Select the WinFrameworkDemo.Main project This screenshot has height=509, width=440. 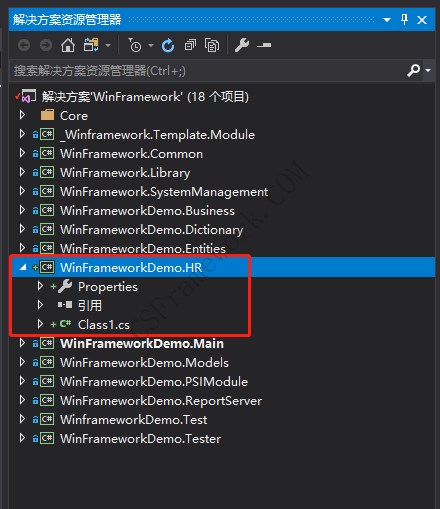coord(142,343)
